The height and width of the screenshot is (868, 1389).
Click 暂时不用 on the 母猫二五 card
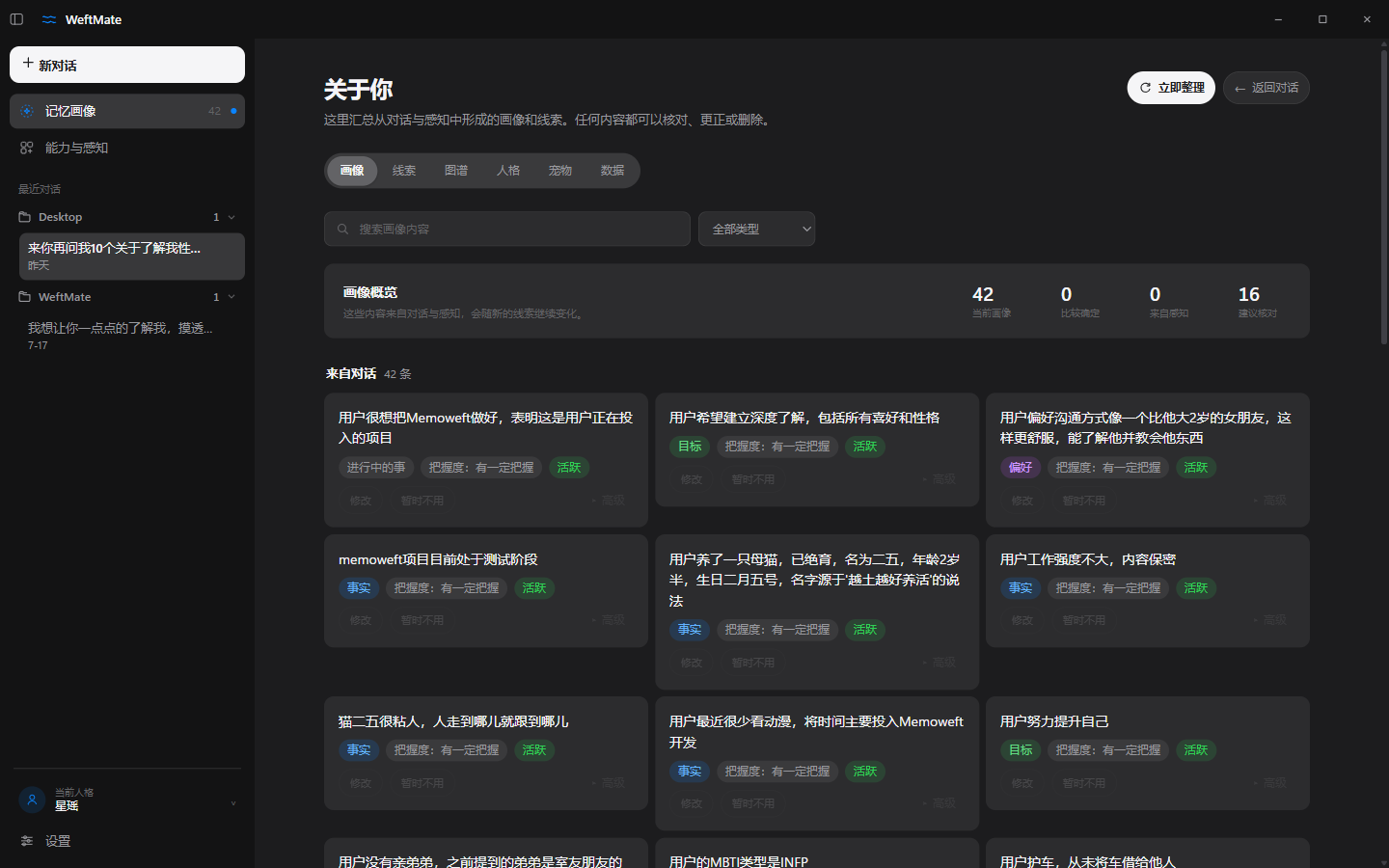point(753,663)
